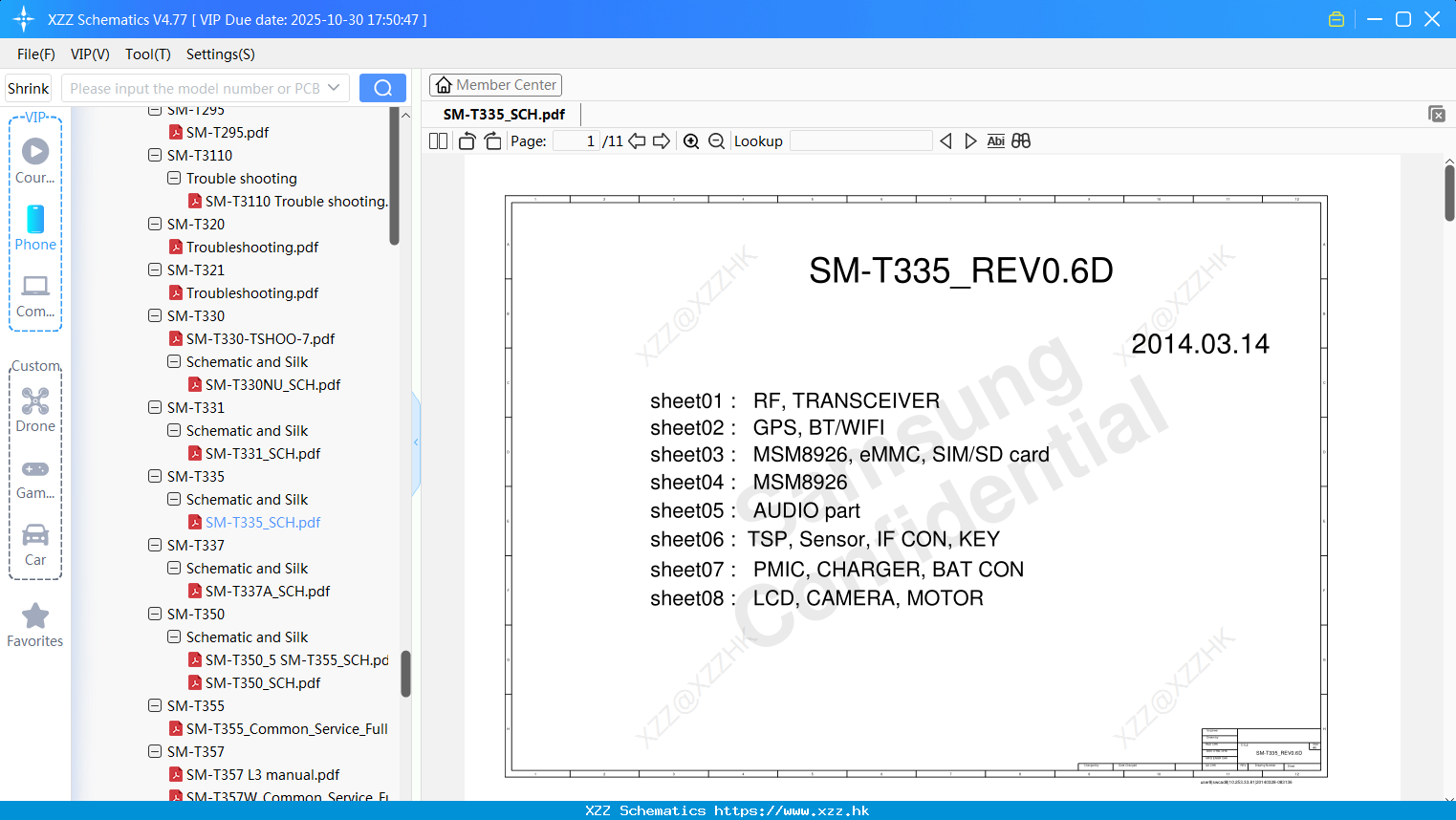Collapse the SM-T3110 node
This screenshot has height=820, width=1456.
pyautogui.click(x=155, y=155)
